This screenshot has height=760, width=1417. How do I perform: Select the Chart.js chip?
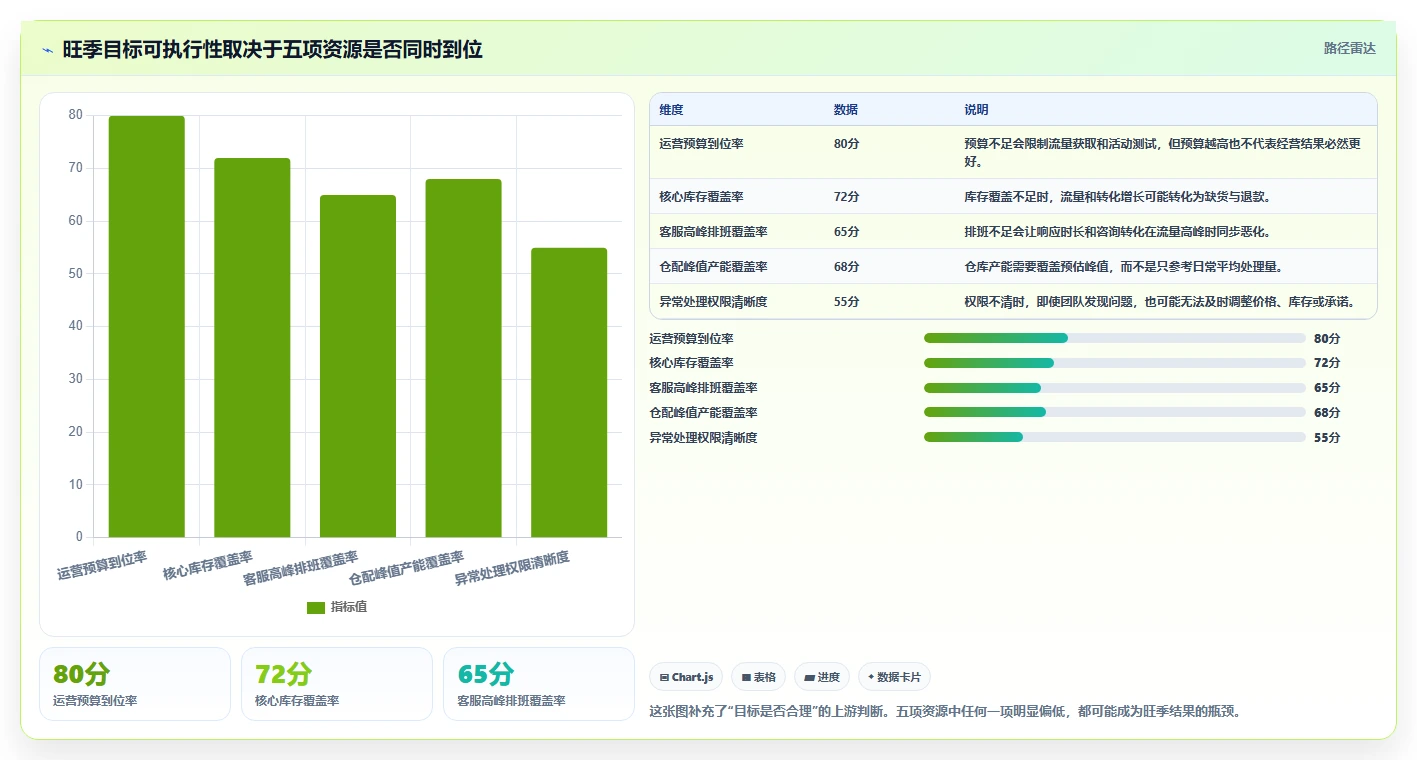point(686,677)
